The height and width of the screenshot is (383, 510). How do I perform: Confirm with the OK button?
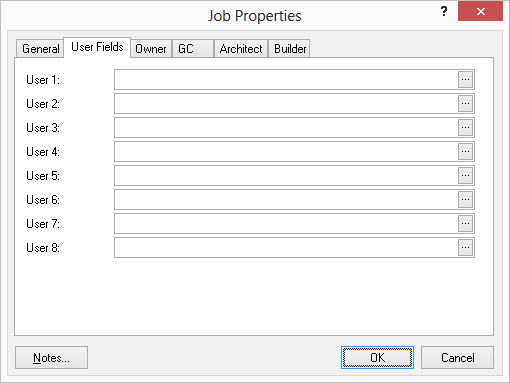click(x=377, y=358)
